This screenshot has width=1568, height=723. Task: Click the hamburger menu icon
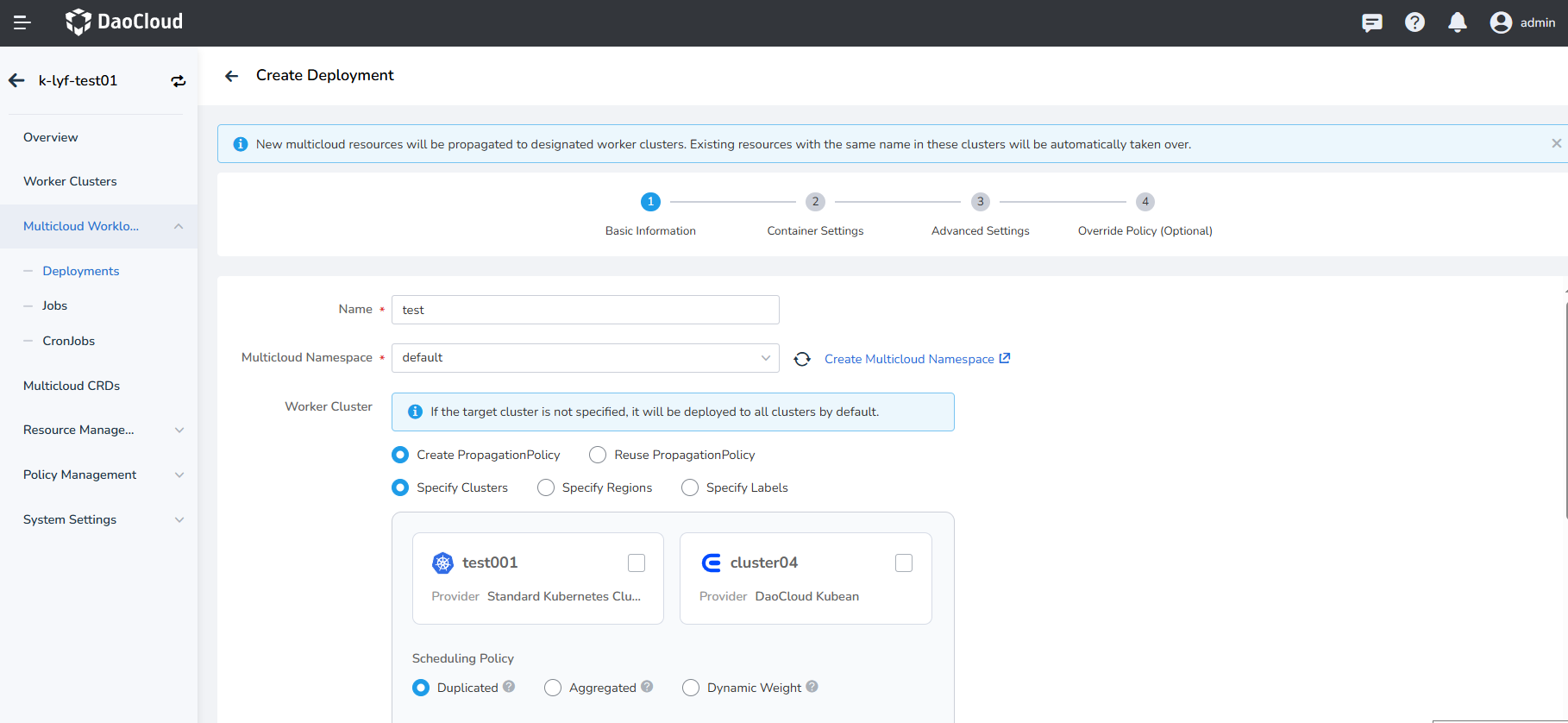tap(22, 22)
